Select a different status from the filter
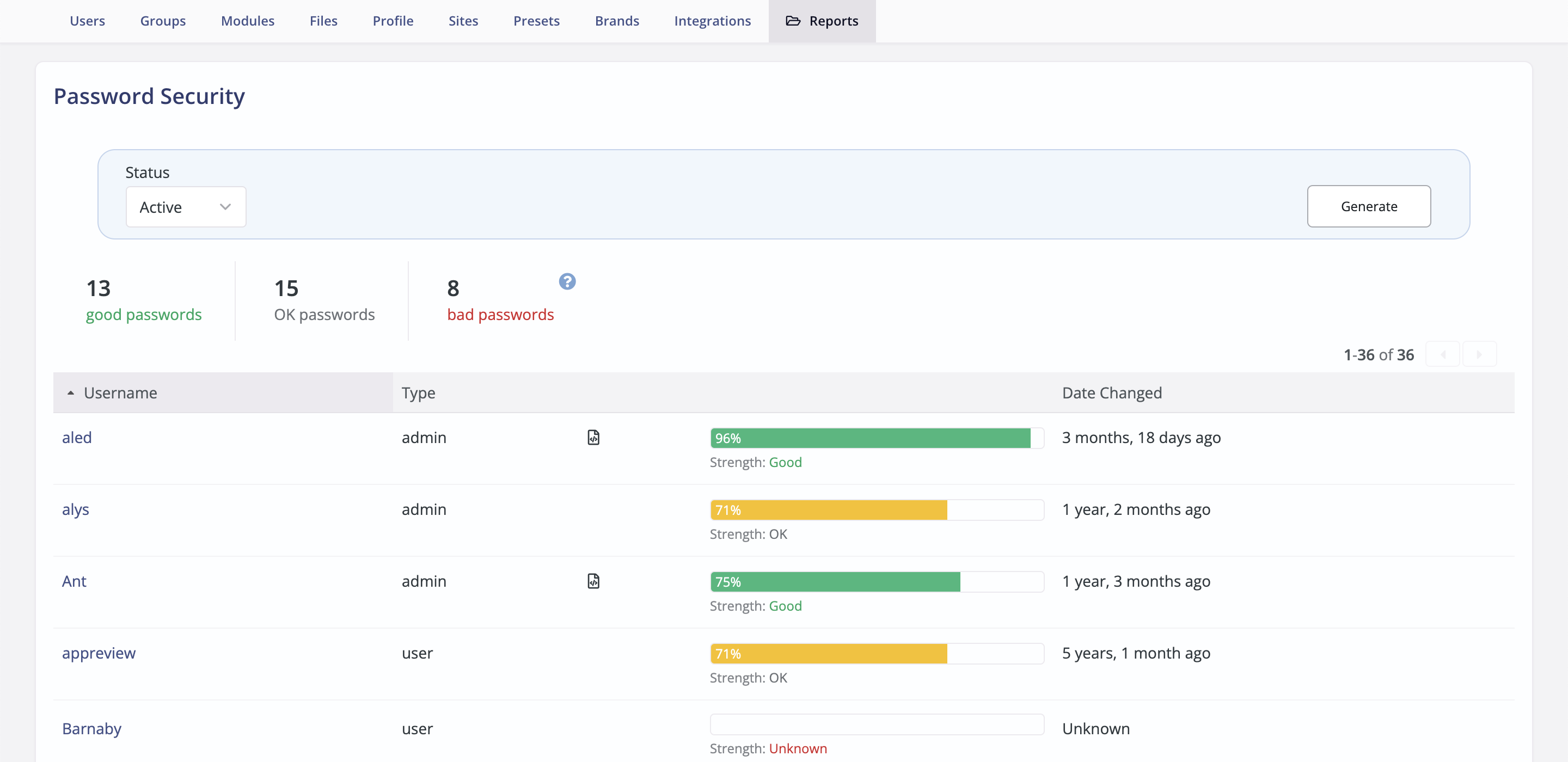The height and width of the screenshot is (762, 1568). coord(186,206)
